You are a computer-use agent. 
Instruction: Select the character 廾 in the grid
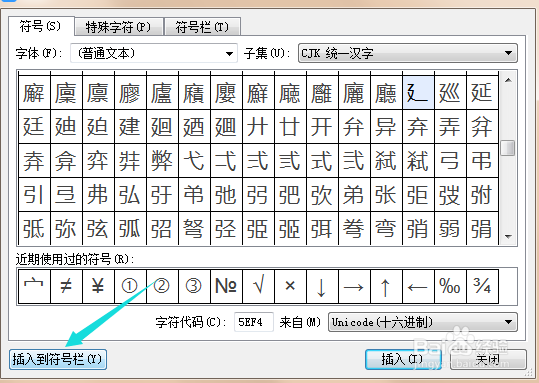pos(258,127)
